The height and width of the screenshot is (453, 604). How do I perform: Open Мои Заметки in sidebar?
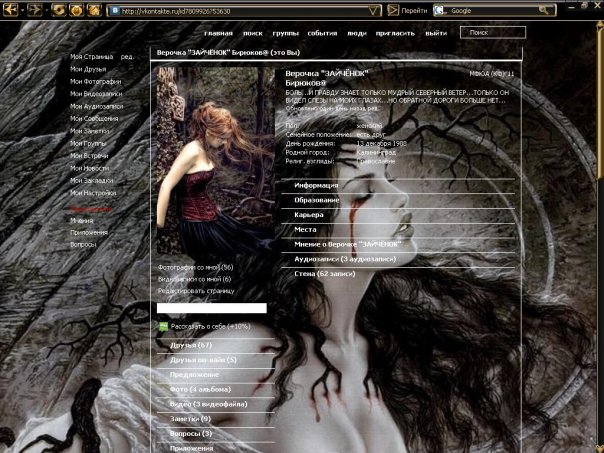pyautogui.click(x=90, y=131)
